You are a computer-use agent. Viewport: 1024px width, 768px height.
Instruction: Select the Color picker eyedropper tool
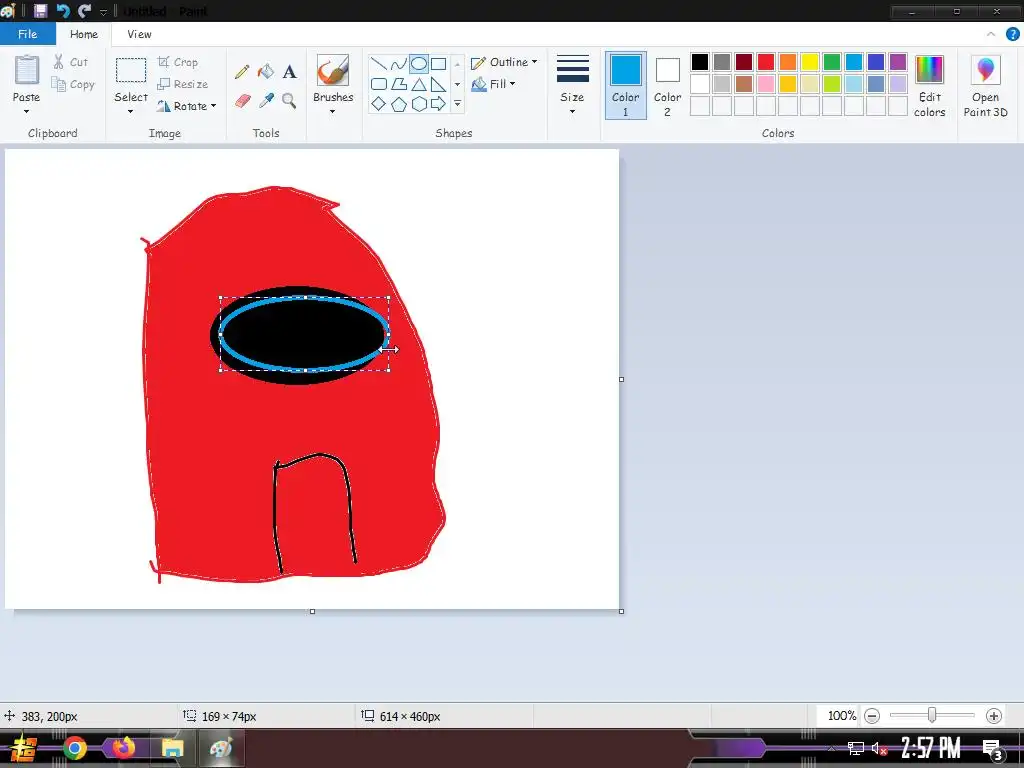266,101
